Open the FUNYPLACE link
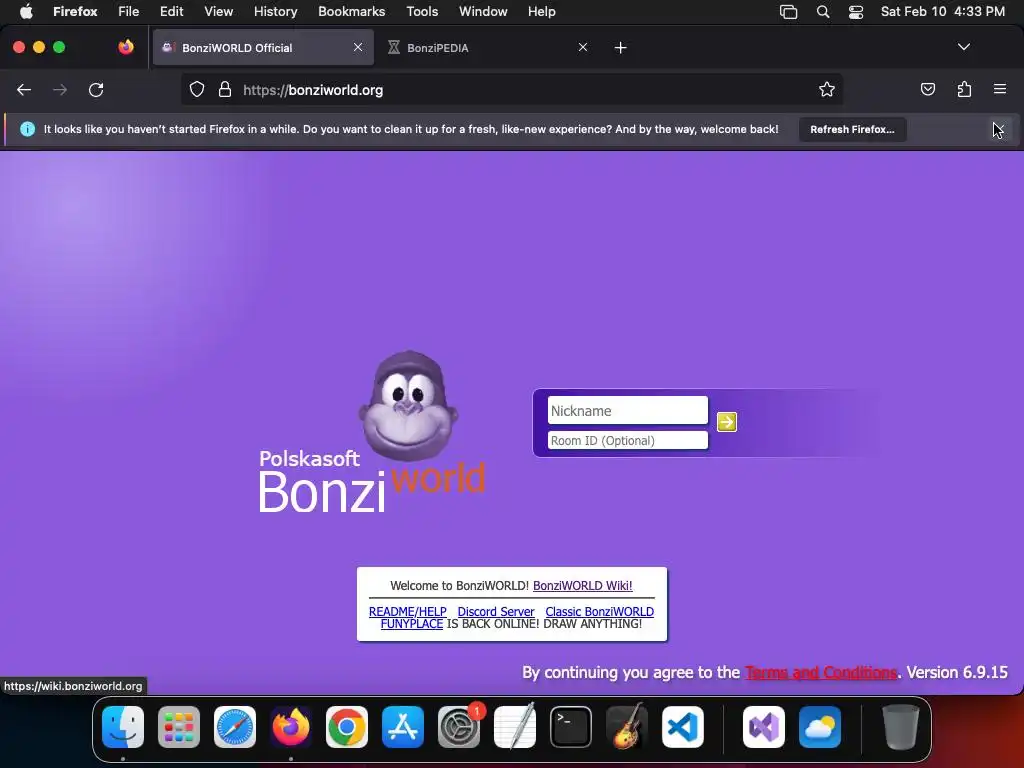This screenshot has height=768, width=1024. coord(411,624)
